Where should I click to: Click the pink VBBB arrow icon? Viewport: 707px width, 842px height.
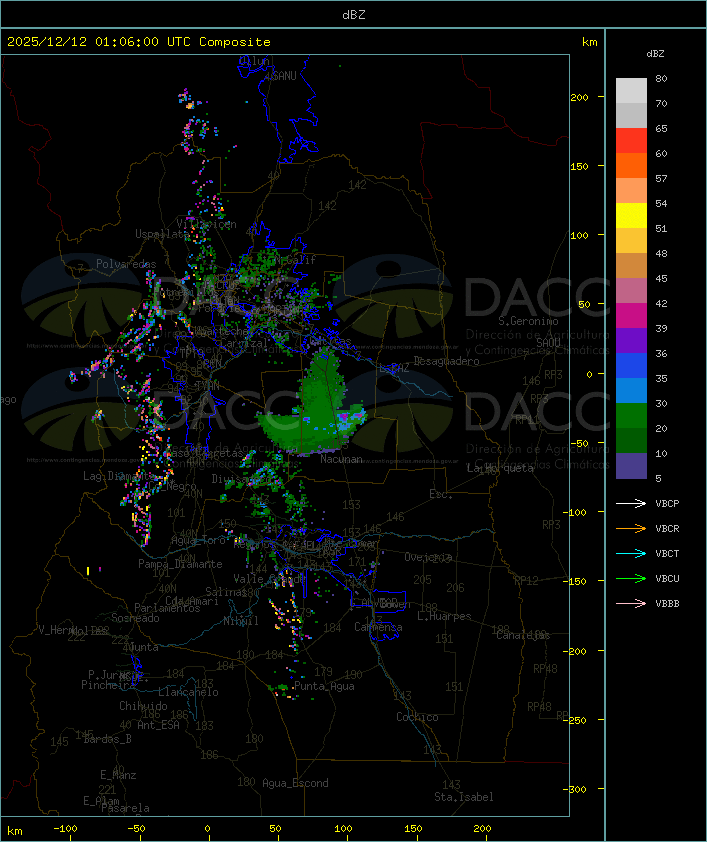point(631,604)
